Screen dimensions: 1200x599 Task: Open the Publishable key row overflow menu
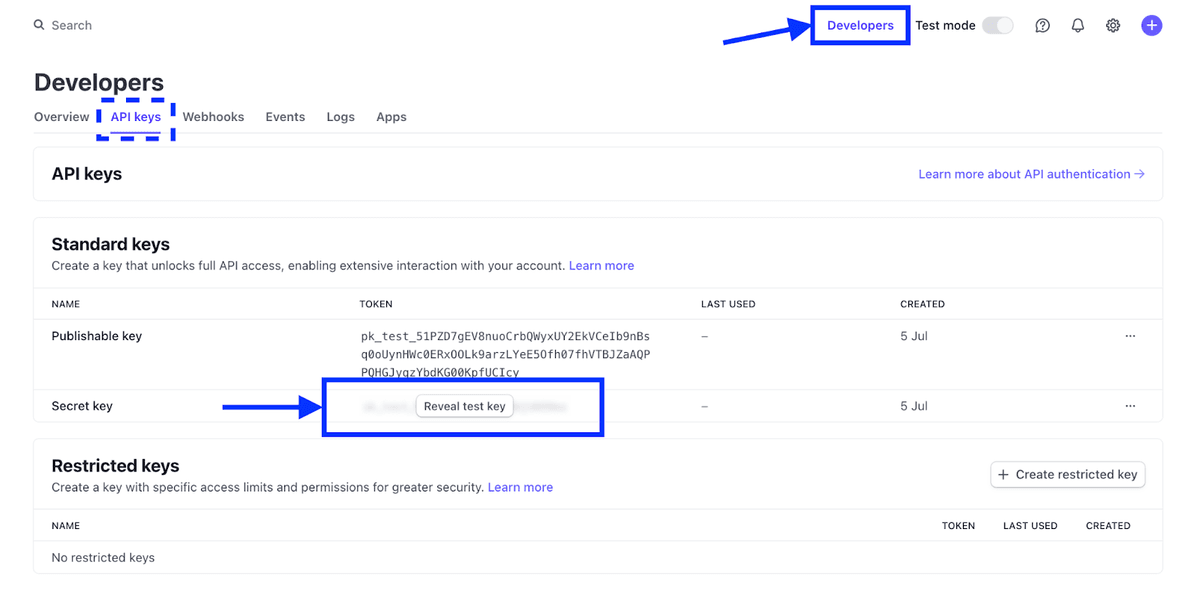tap(1130, 336)
